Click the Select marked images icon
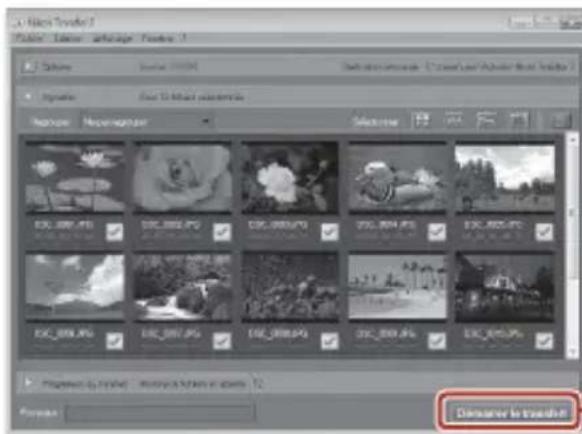Image resolution: width=582 pixels, height=434 pixels. click(454, 121)
